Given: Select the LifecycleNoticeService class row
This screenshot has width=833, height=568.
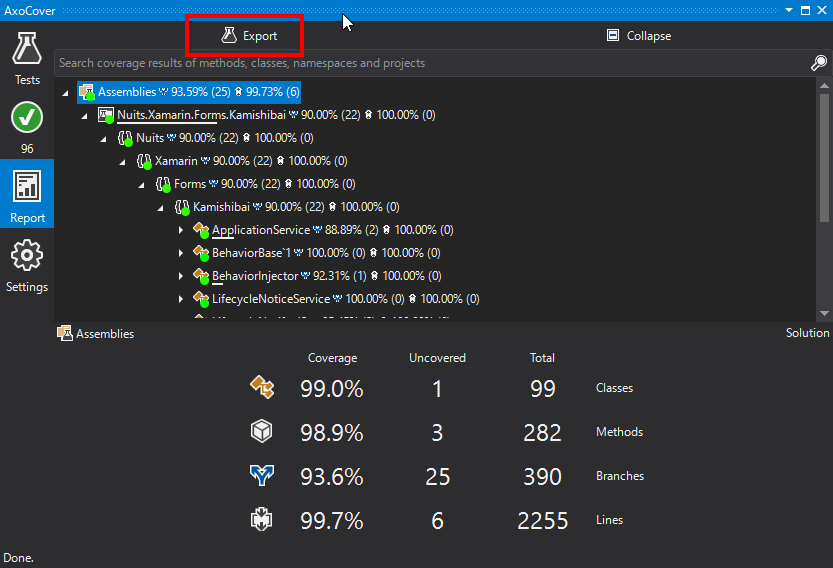Looking at the screenshot, I should (336, 298).
